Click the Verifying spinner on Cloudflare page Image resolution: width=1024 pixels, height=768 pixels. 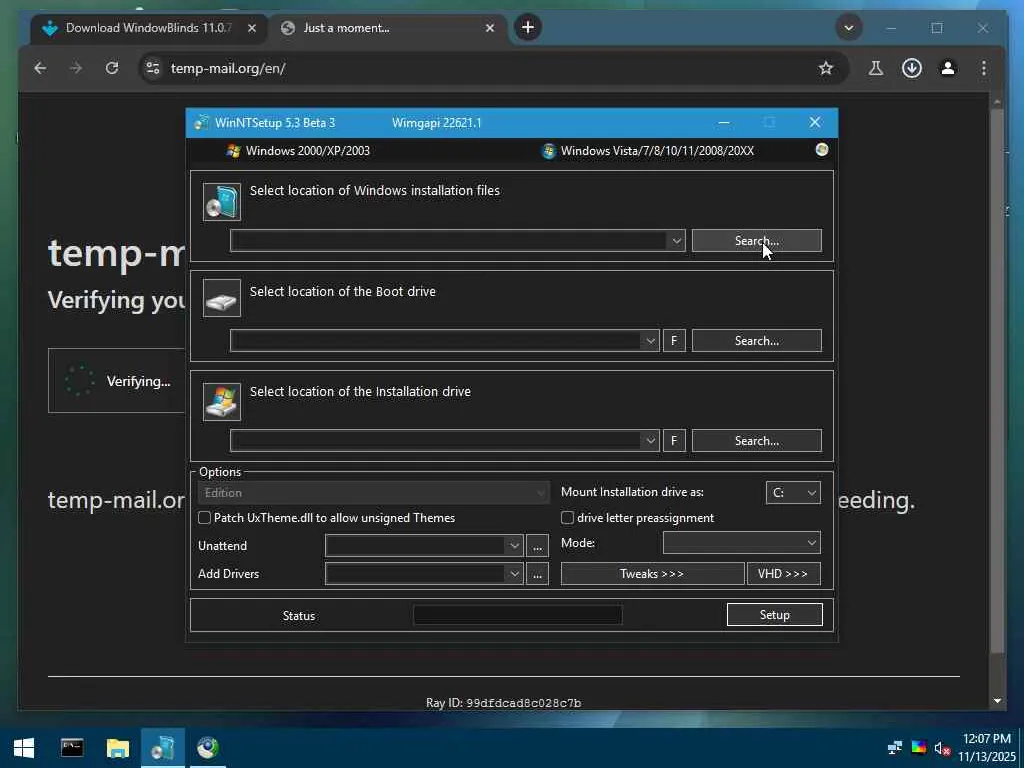point(80,381)
